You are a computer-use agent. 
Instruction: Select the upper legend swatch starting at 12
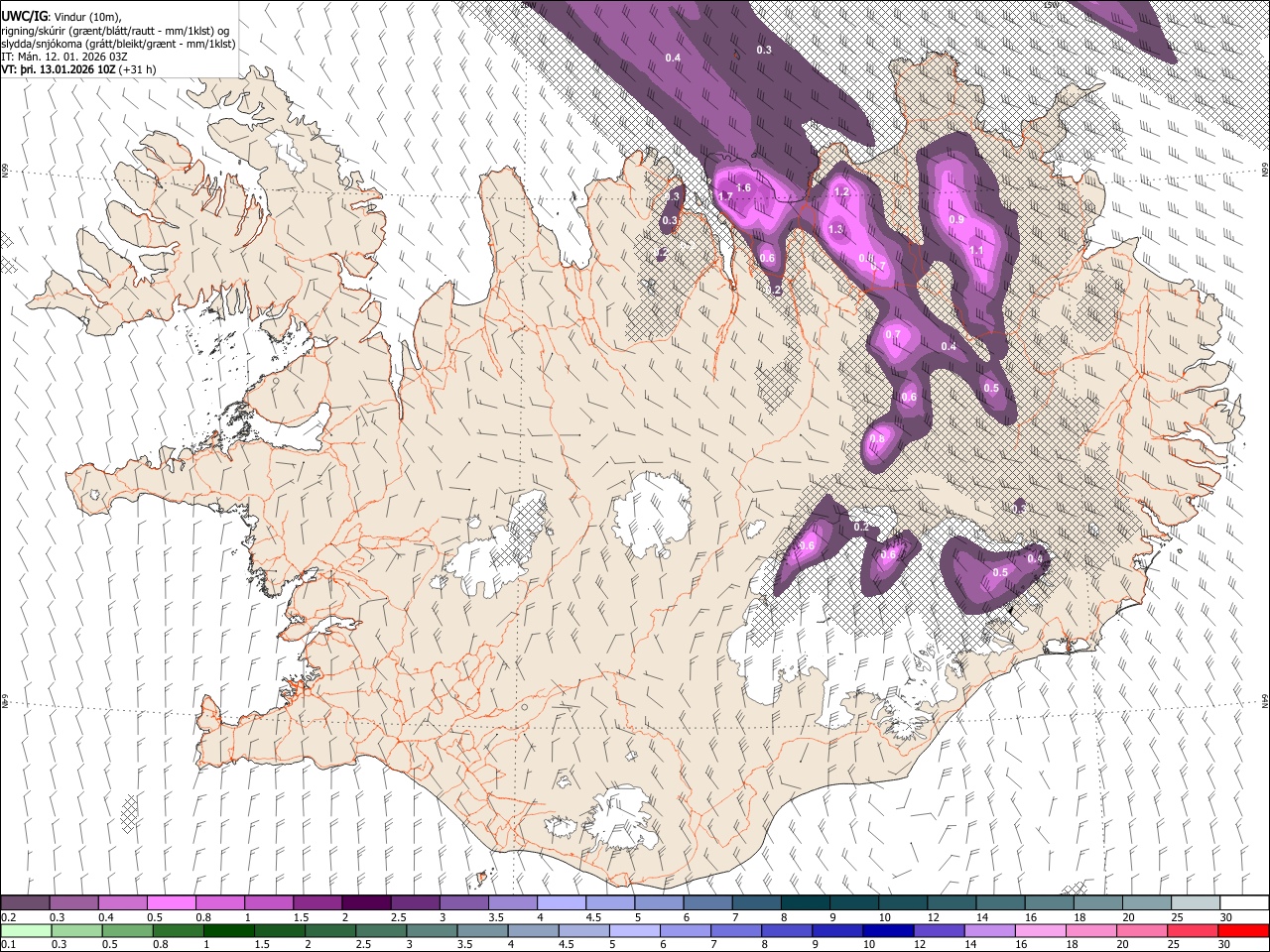tap(951, 903)
